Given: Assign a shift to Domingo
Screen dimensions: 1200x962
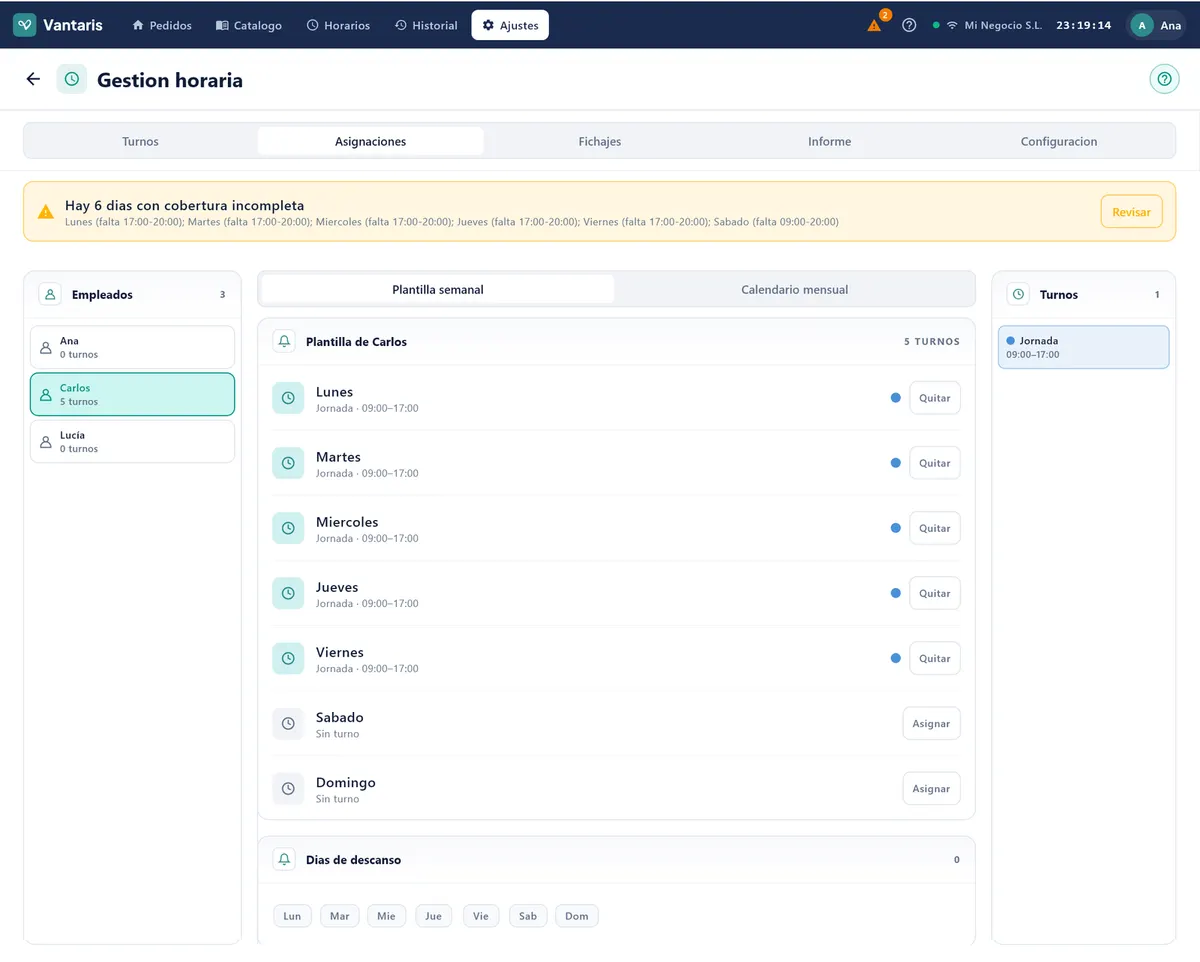Looking at the screenshot, I should pyautogui.click(x=931, y=788).
